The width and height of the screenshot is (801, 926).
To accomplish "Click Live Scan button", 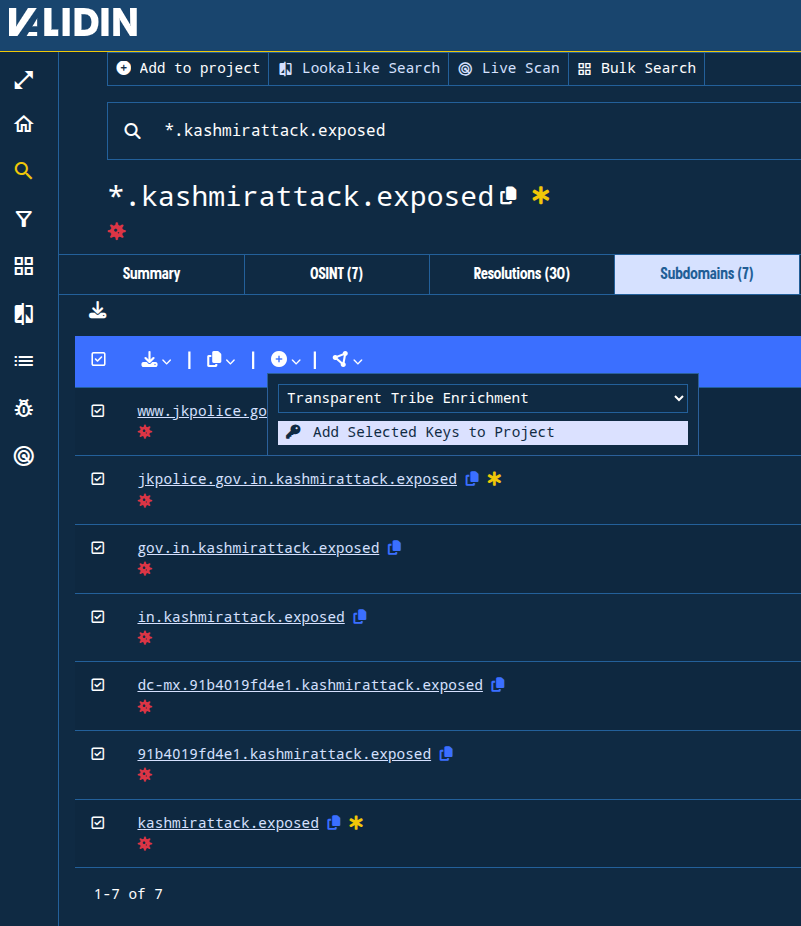I will (509, 69).
